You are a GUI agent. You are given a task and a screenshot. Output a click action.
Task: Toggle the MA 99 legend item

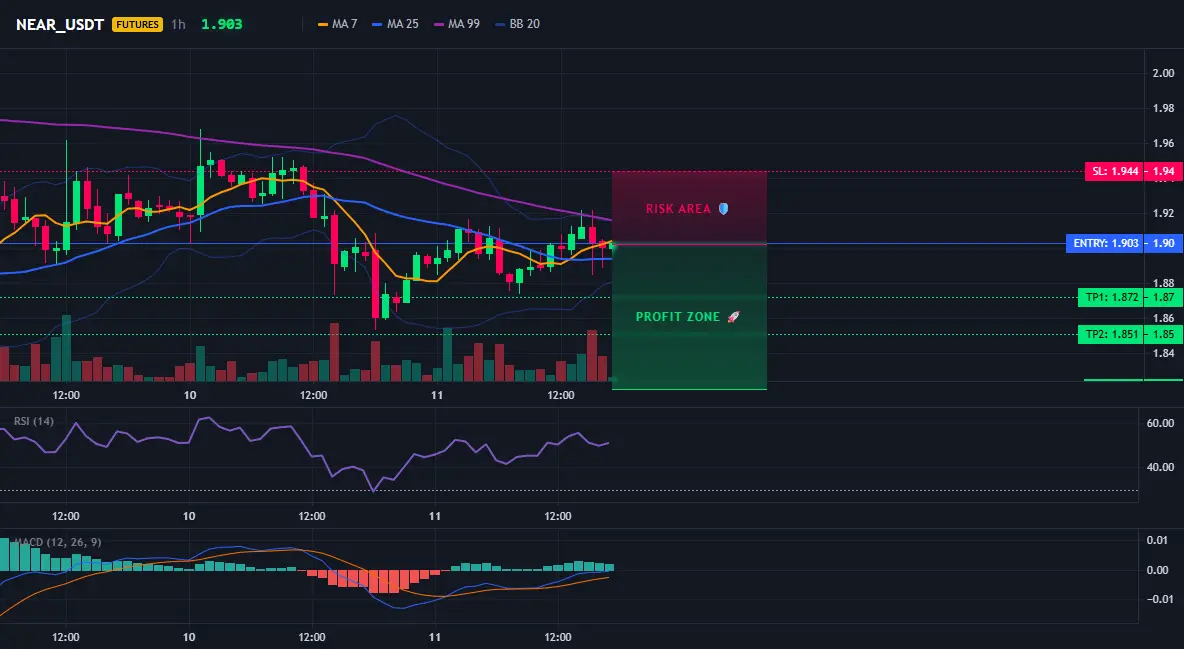457,24
